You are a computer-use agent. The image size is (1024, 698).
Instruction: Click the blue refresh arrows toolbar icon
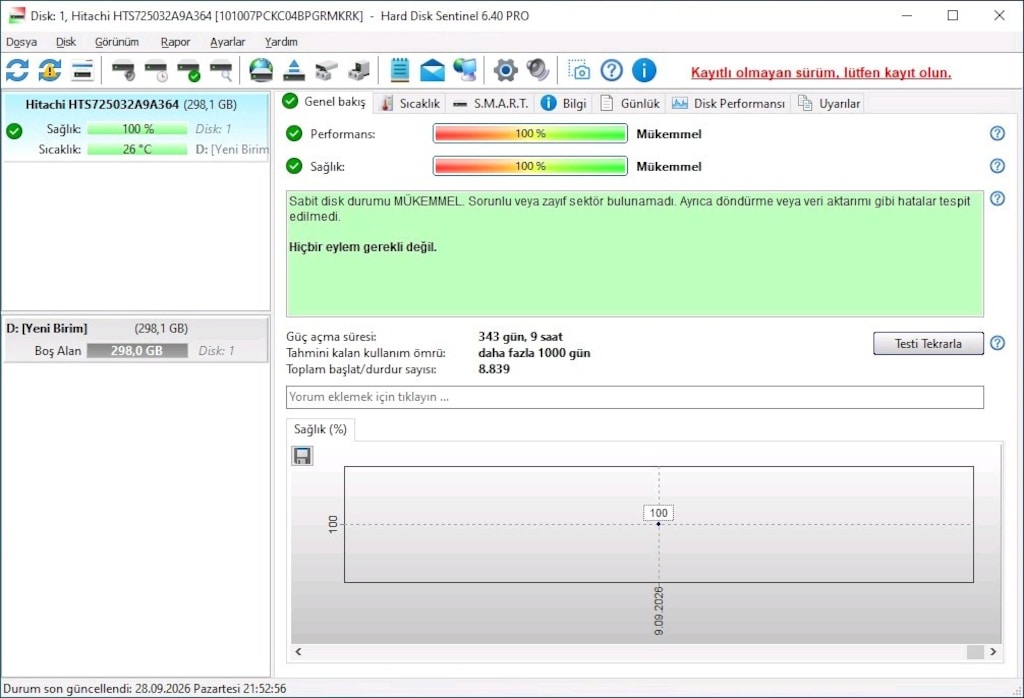18,71
